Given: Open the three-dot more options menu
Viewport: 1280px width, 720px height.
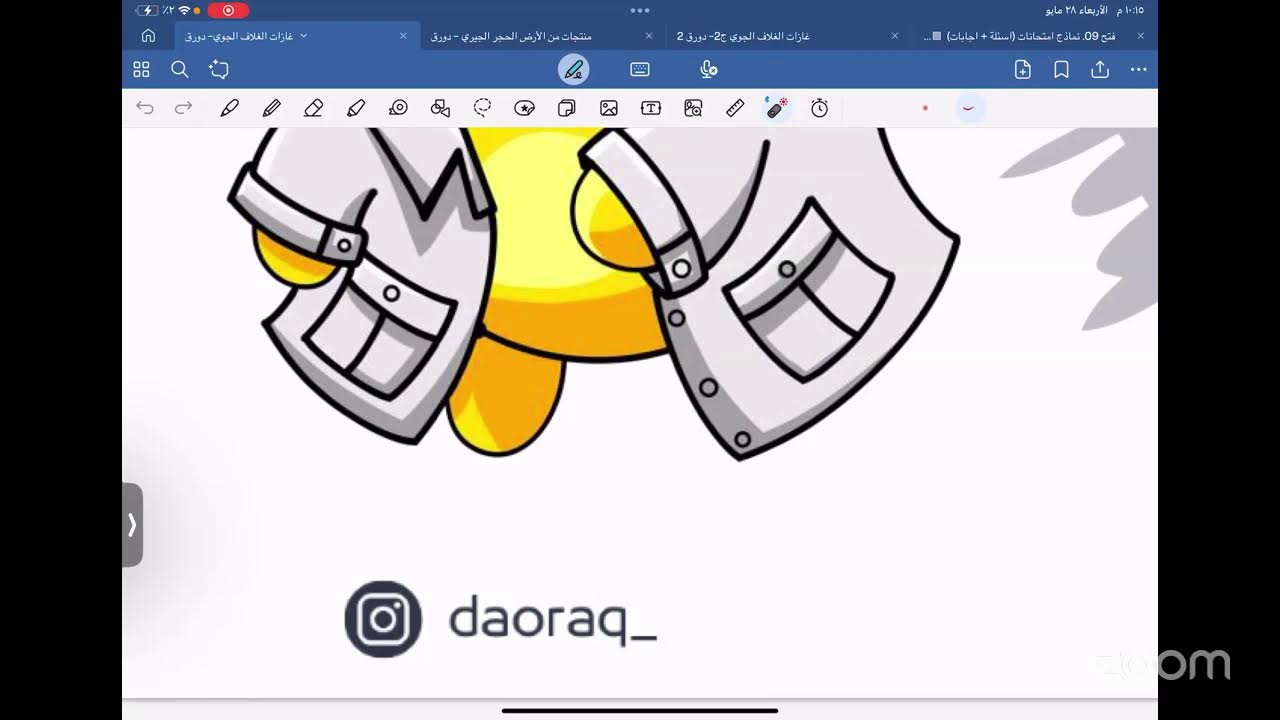Looking at the screenshot, I should (x=1138, y=69).
